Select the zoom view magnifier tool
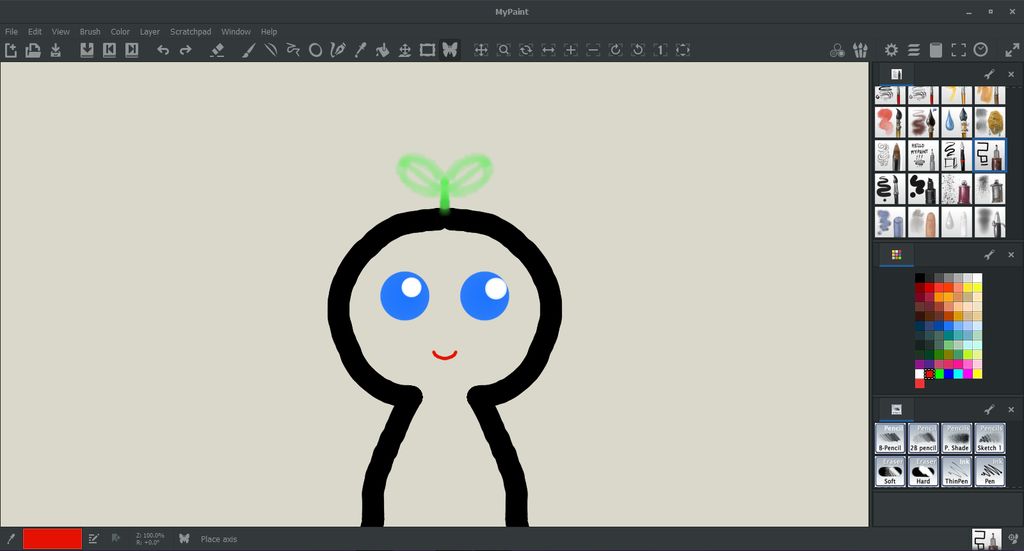1024x551 pixels. [x=504, y=50]
